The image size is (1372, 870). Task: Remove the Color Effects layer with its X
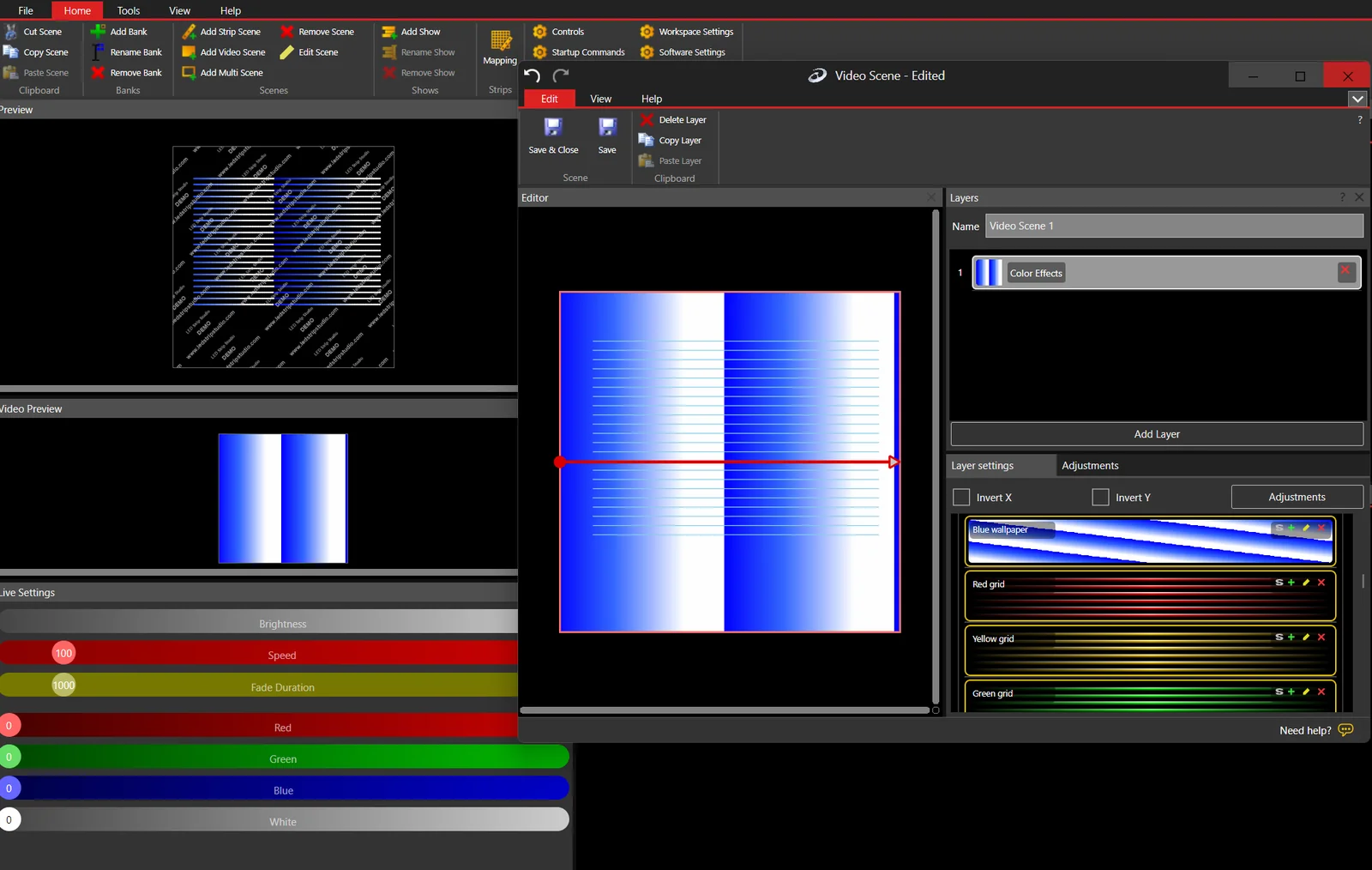click(1345, 272)
